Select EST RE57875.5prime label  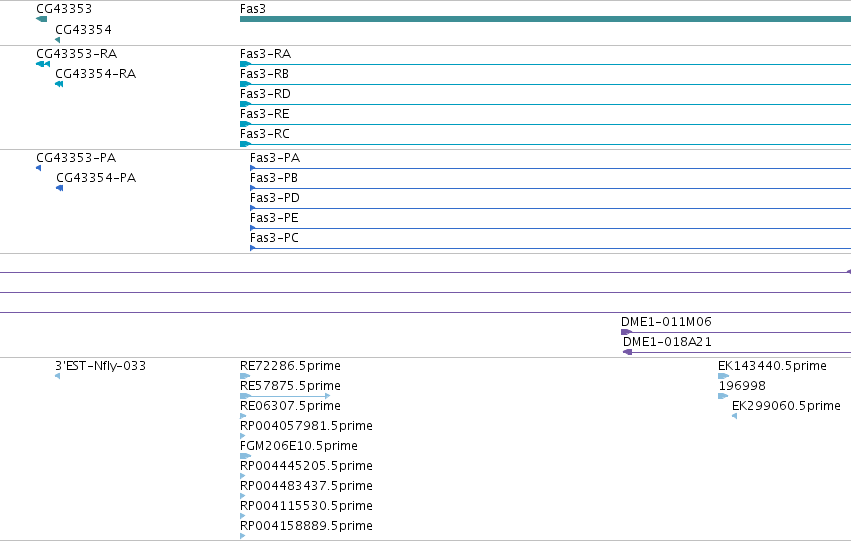(x=290, y=386)
